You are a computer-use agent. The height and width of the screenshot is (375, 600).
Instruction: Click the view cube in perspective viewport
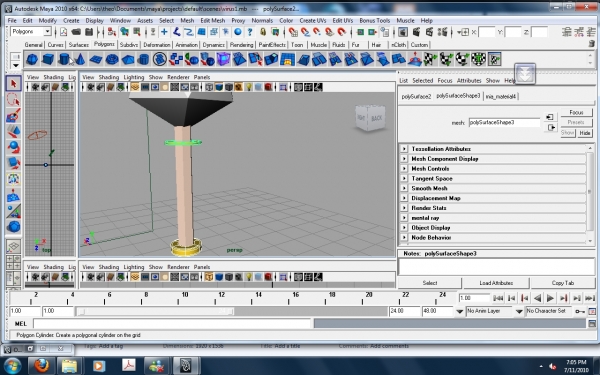point(370,118)
